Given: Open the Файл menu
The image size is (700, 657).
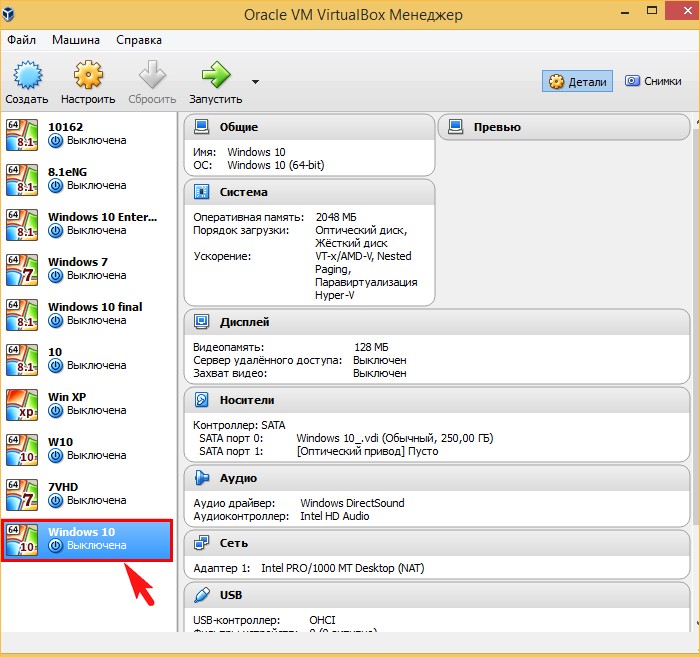Looking at the screenshot, I should point(21,40).
